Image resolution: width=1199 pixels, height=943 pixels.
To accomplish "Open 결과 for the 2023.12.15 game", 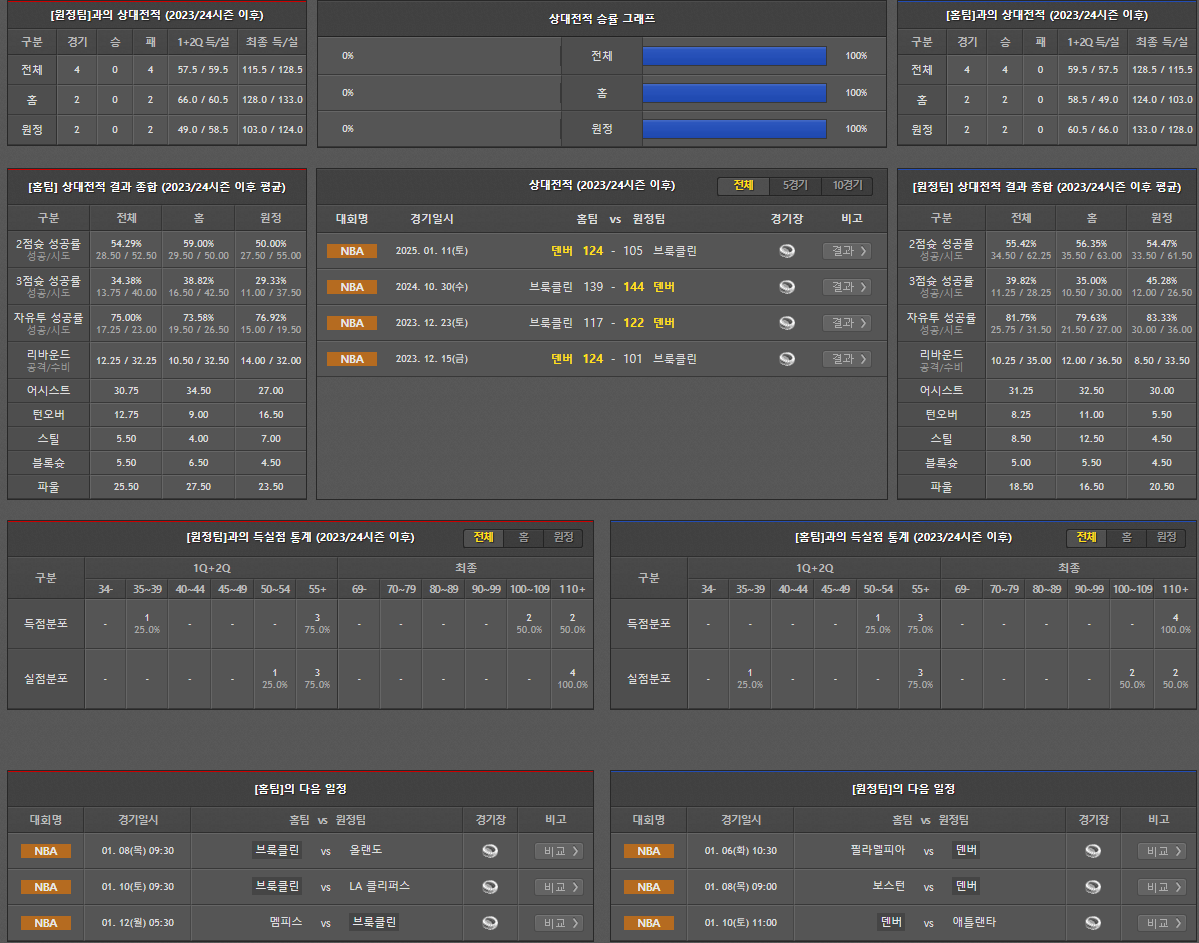I will point(846,359).
